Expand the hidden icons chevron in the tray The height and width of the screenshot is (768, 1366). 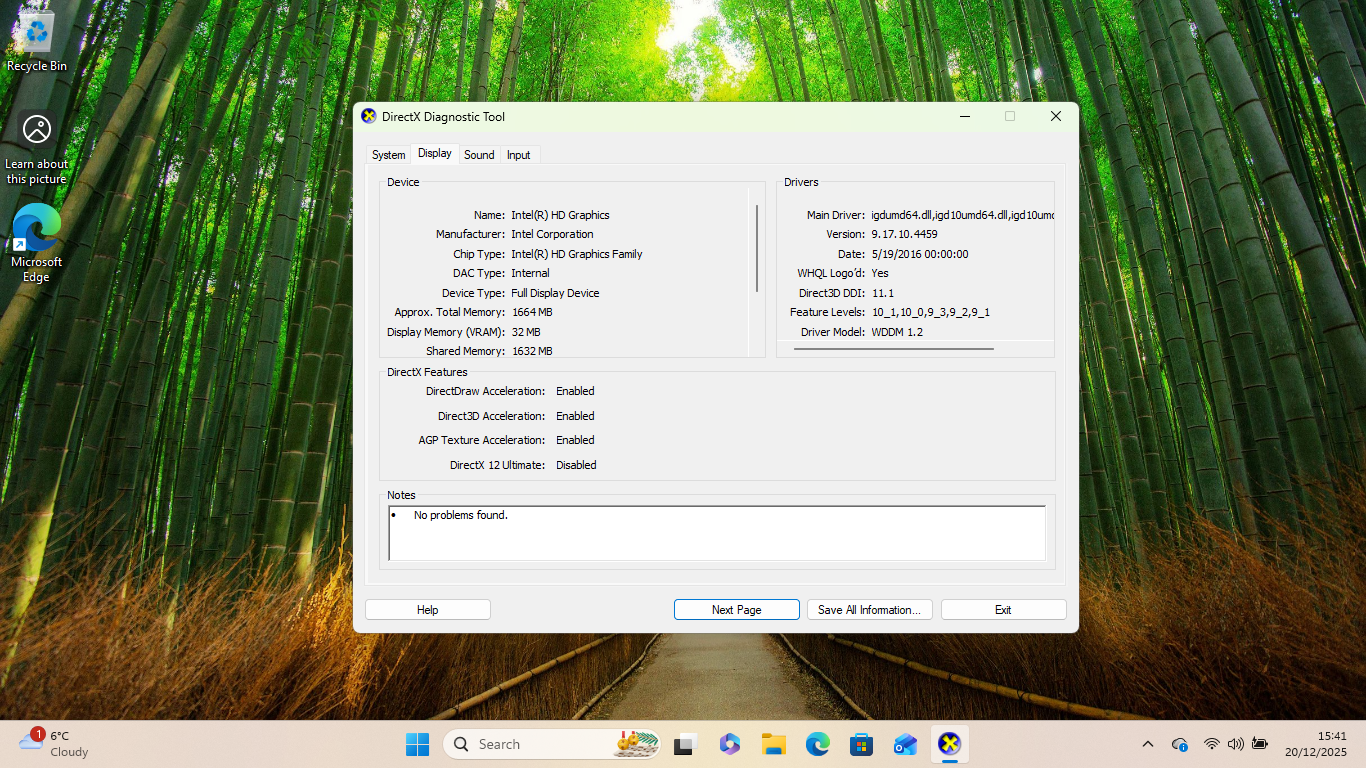tap(1148, 744)
